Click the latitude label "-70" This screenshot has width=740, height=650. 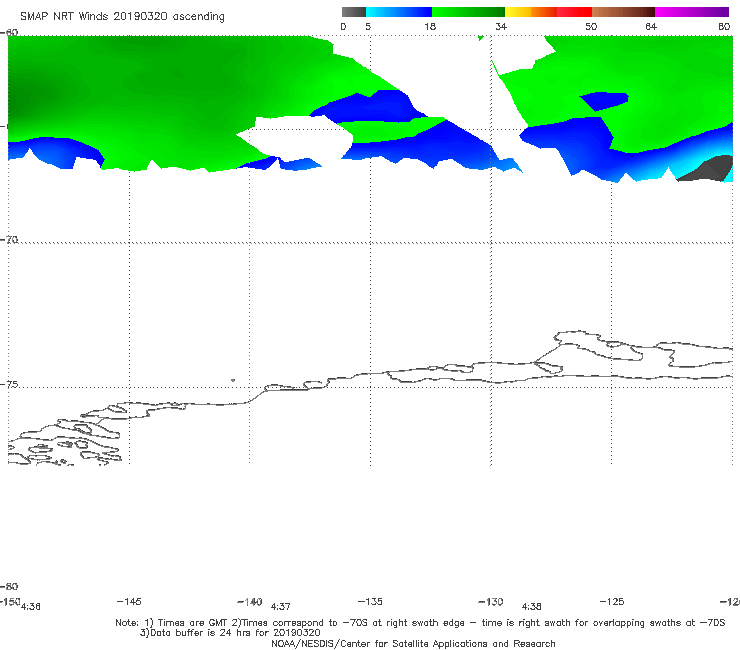[9, 240]
